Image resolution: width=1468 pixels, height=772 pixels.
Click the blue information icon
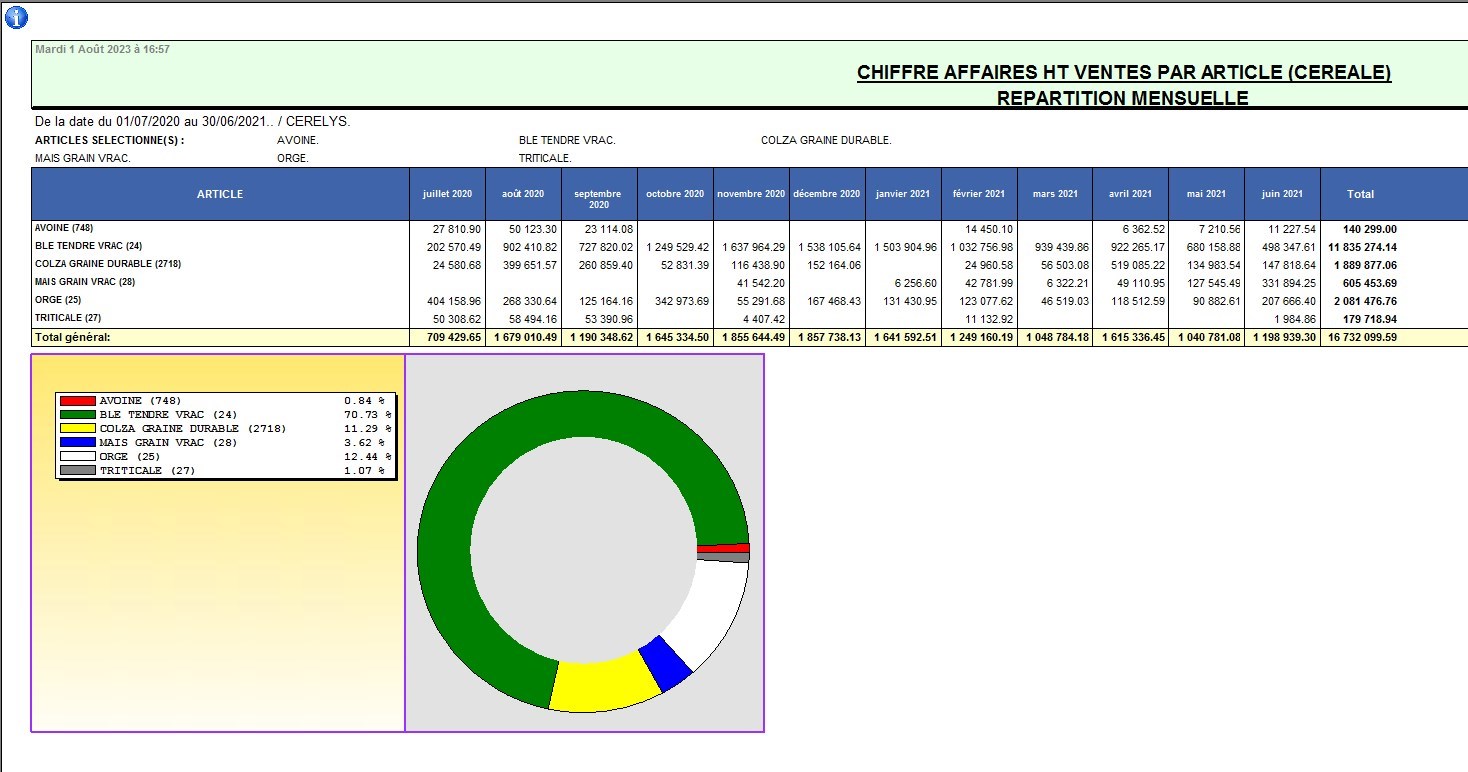tap(17, 17)
